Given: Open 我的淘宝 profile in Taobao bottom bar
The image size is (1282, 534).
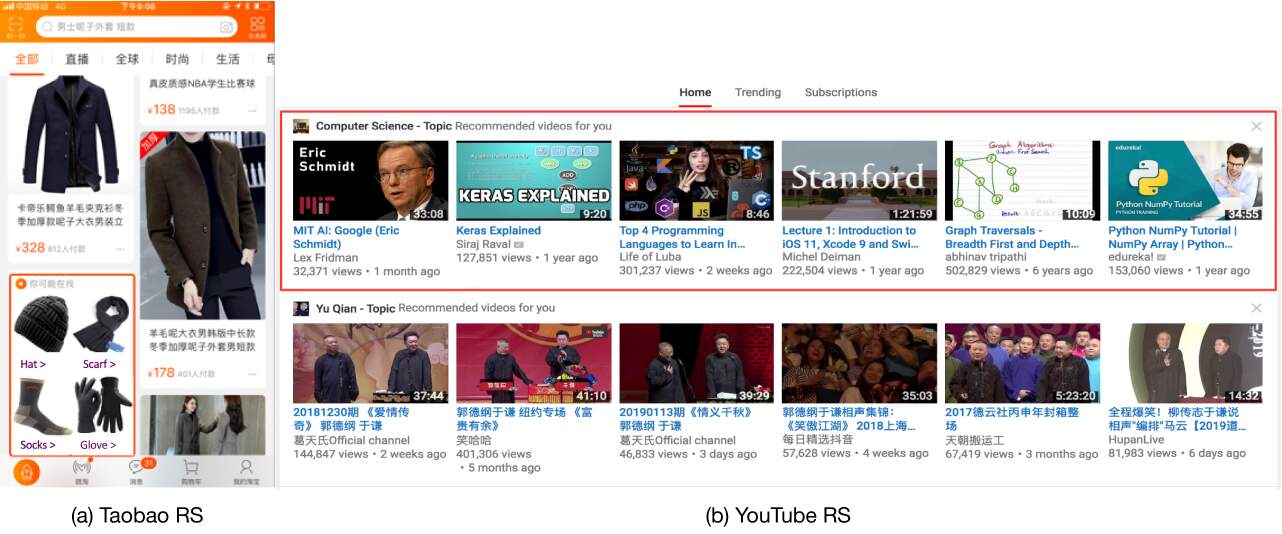Looking at the screenshot, I should [245, 471].
